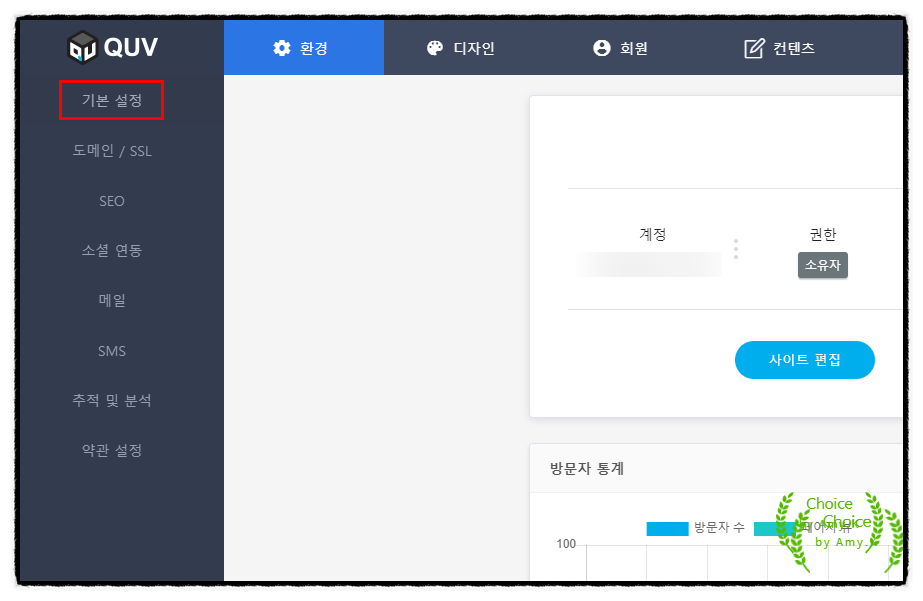The image size is (923, 601).
Task: Click the QUV text logo
Action: 131,47
